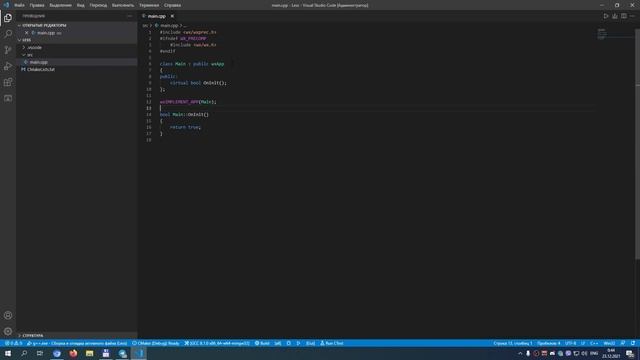This screenshot has height=360, width=640.
Task: Open the Windows Start menu
Action: [x=8, y=353]
